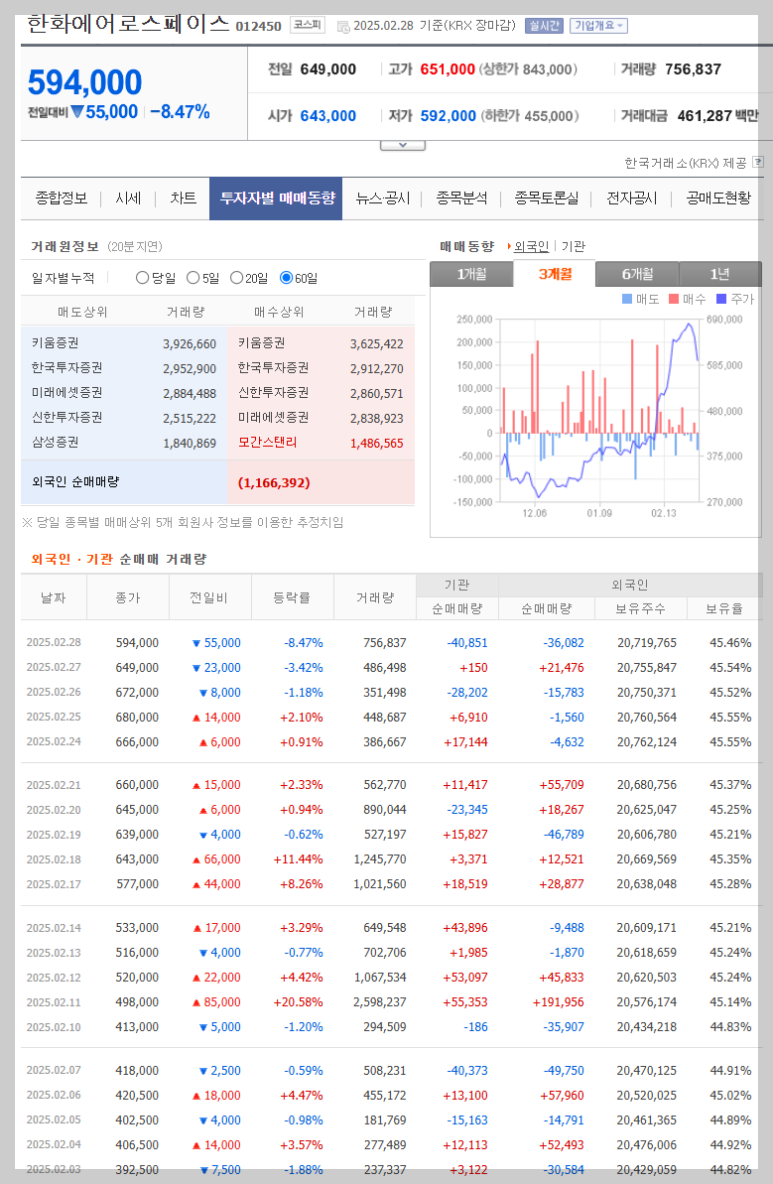The image size is (773, 1184).
Task: Click the info icon beside 한국거래소(KRX) 제공
Action: [758, 162]
